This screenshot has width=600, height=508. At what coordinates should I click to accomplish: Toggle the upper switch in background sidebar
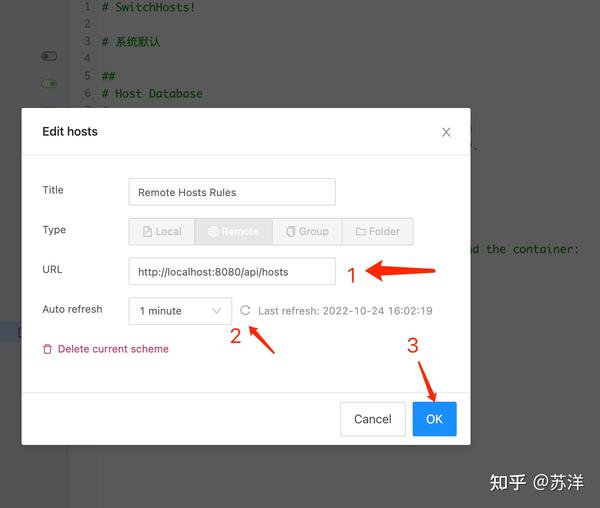49,56
